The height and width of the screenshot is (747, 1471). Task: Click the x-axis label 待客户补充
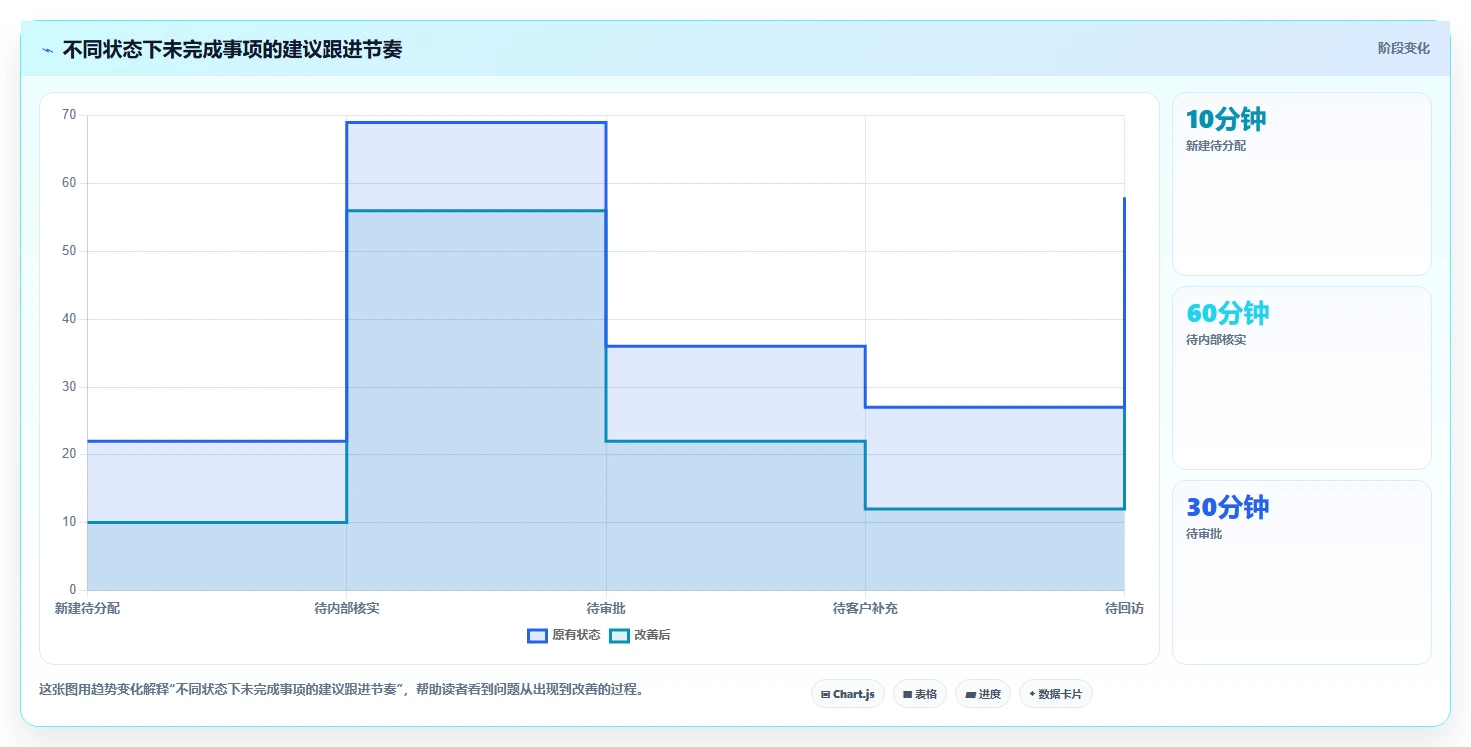(865, 608)
